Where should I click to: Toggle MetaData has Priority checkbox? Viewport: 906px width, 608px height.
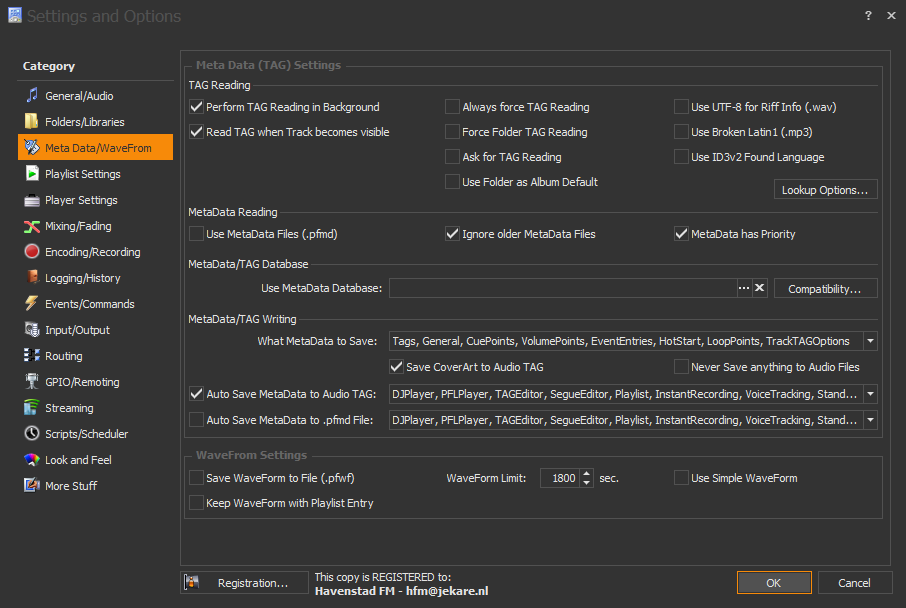coord(681,234)
